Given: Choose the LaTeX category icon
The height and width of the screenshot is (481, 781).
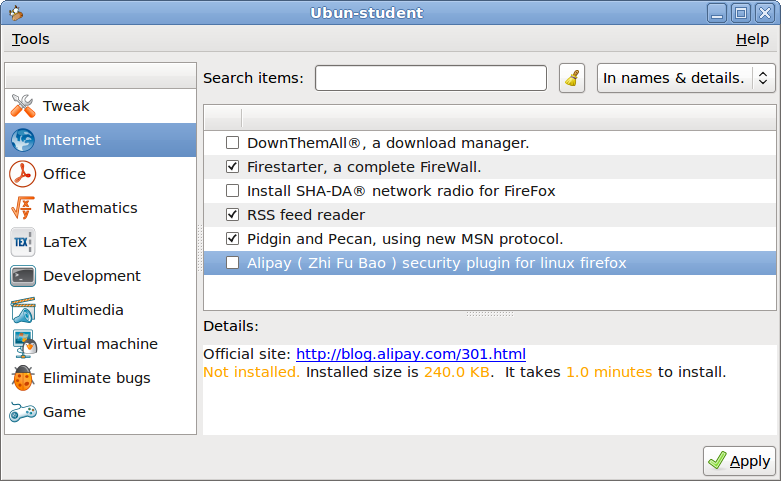Looking at the screenshot, I should pyautogui.click(x=23, y=242).
